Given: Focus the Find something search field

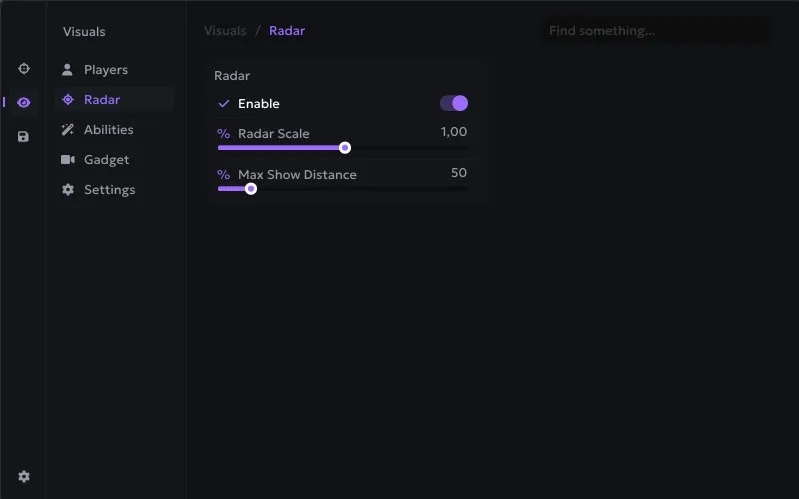Looking at the screenshot, I should (656, 31).
